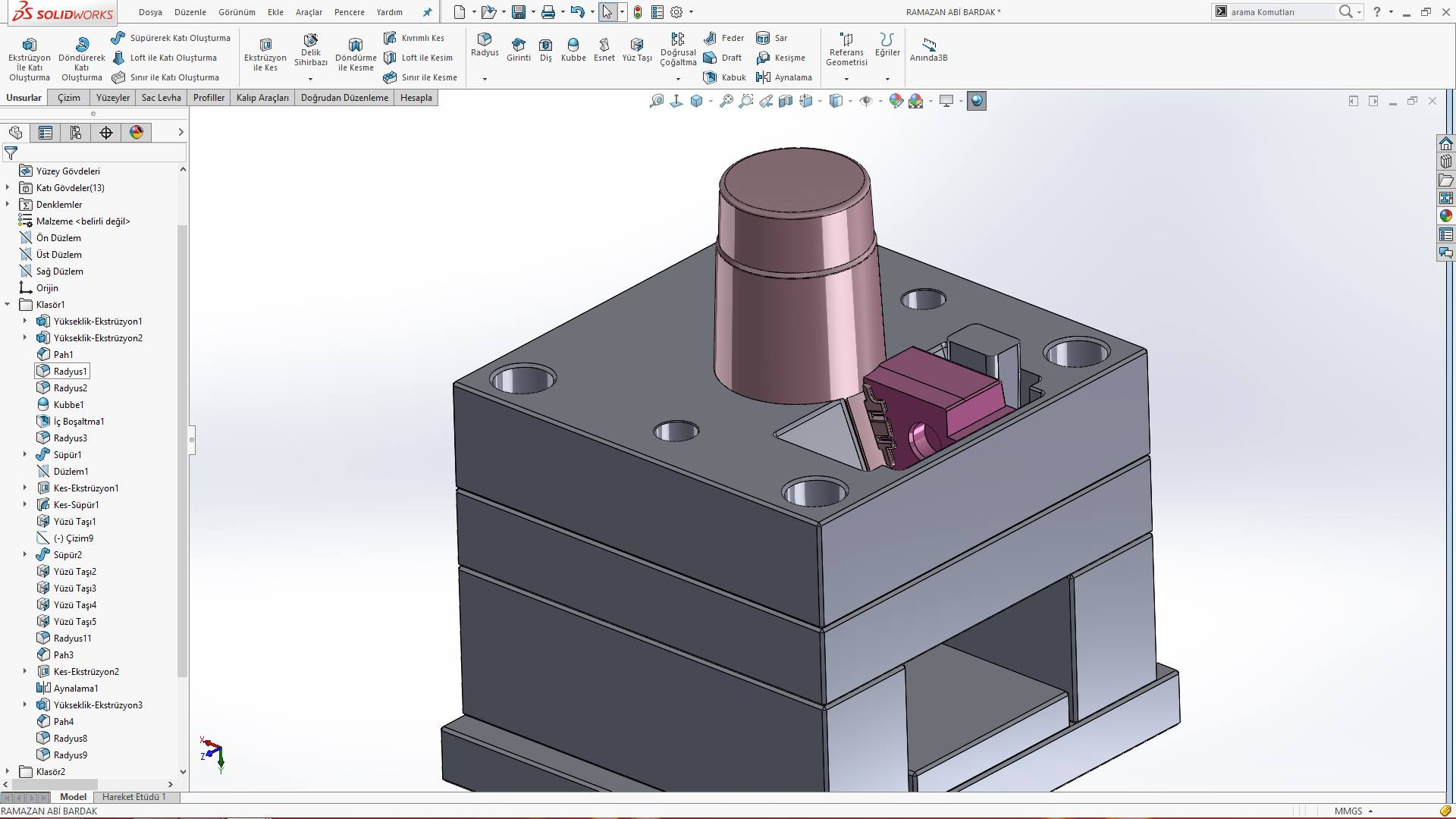Toggle the pin for the menu bar
This screenshot has height=819, width=1456.
pos(427,12)
